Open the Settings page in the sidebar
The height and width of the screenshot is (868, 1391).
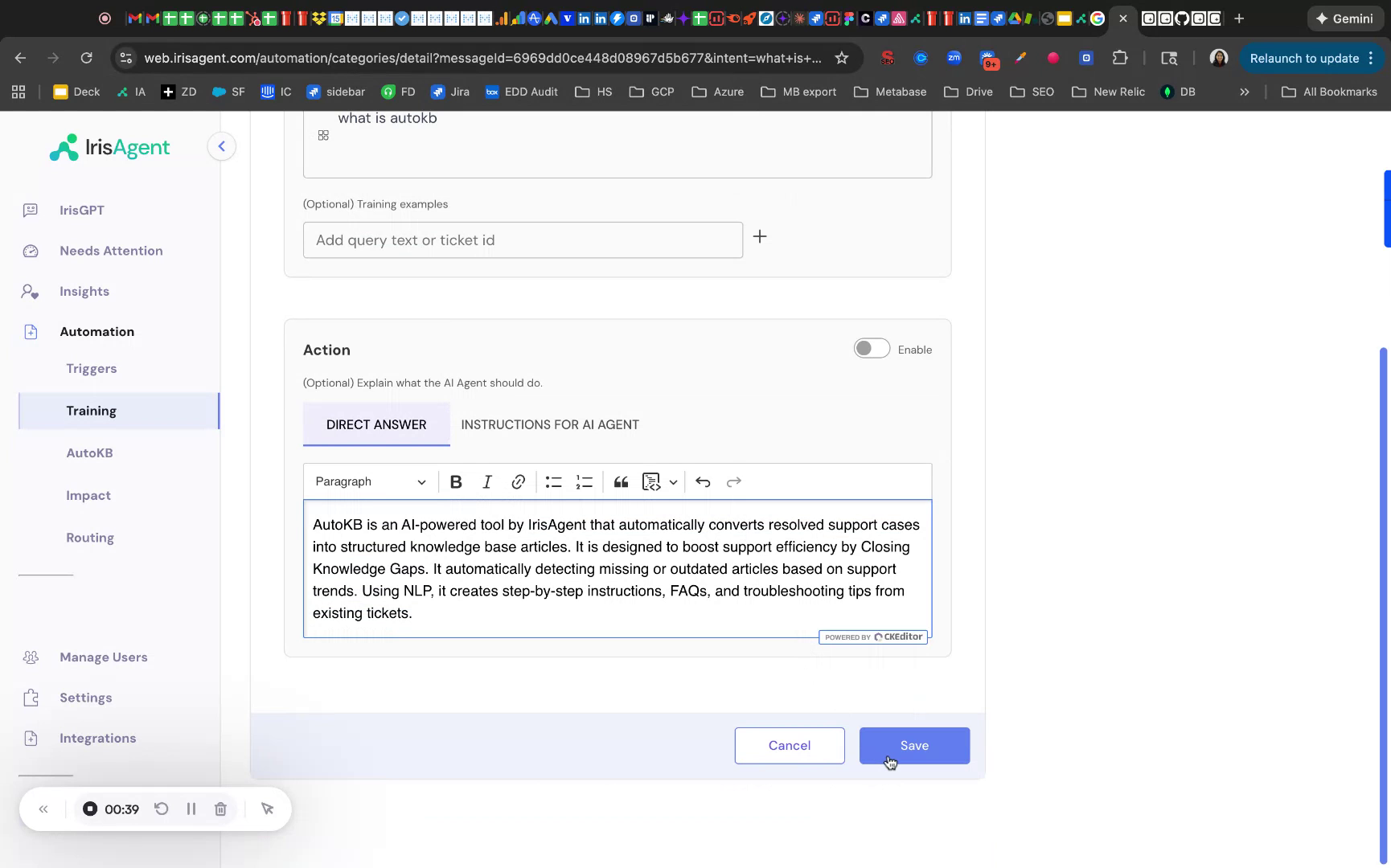point(86,698)
